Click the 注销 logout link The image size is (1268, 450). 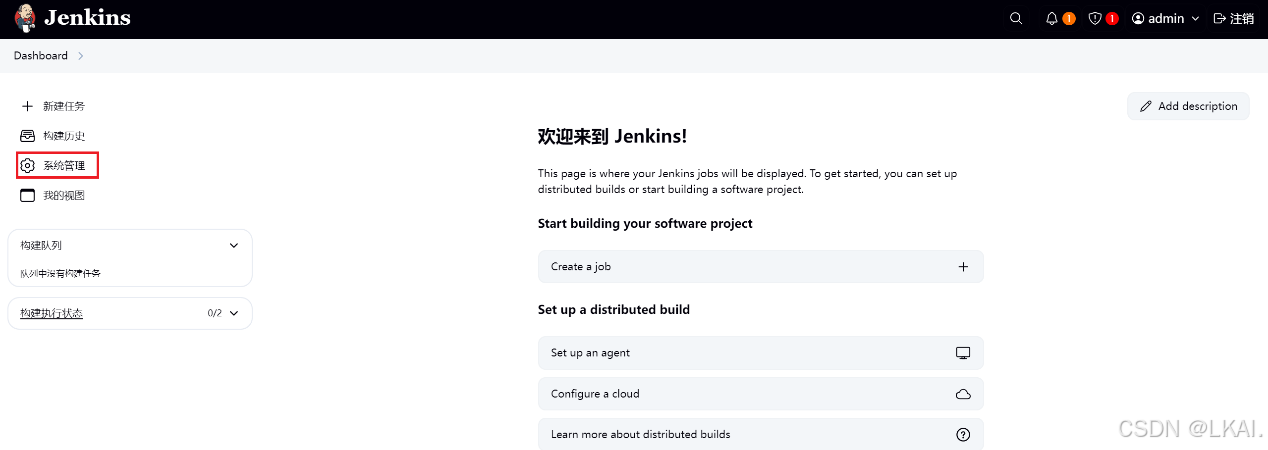point(1234,18)
